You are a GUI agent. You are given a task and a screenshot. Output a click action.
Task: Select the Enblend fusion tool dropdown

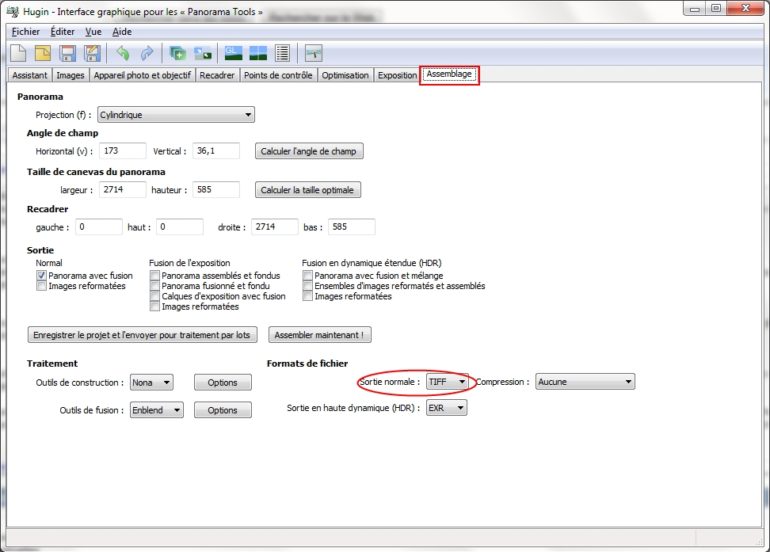click(x=158, y=409)
